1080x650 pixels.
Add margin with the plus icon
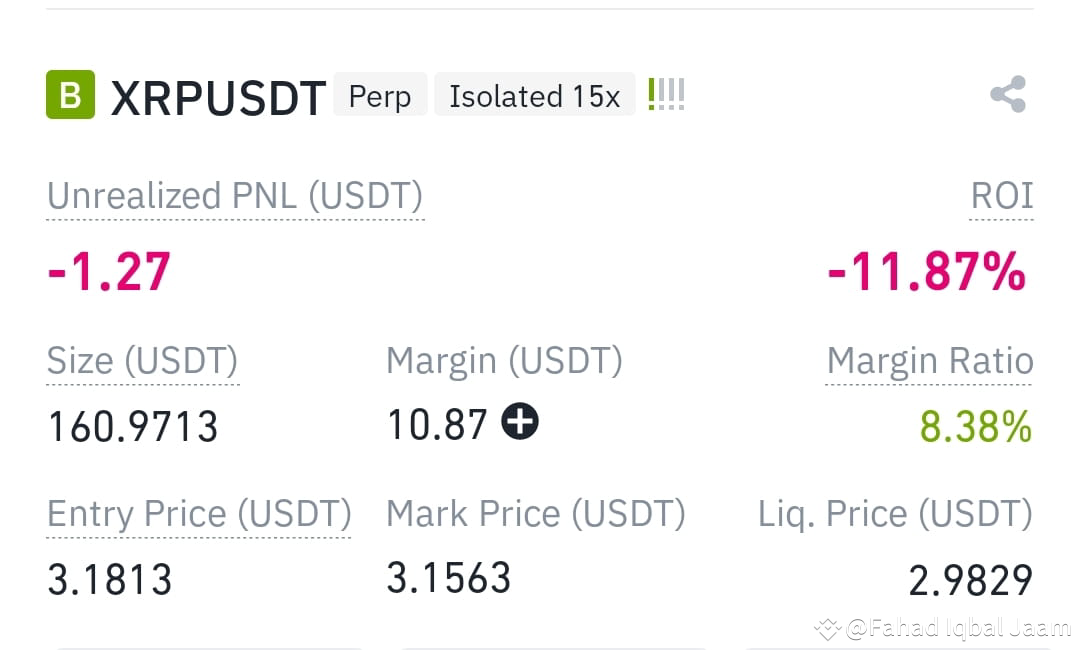520,421
